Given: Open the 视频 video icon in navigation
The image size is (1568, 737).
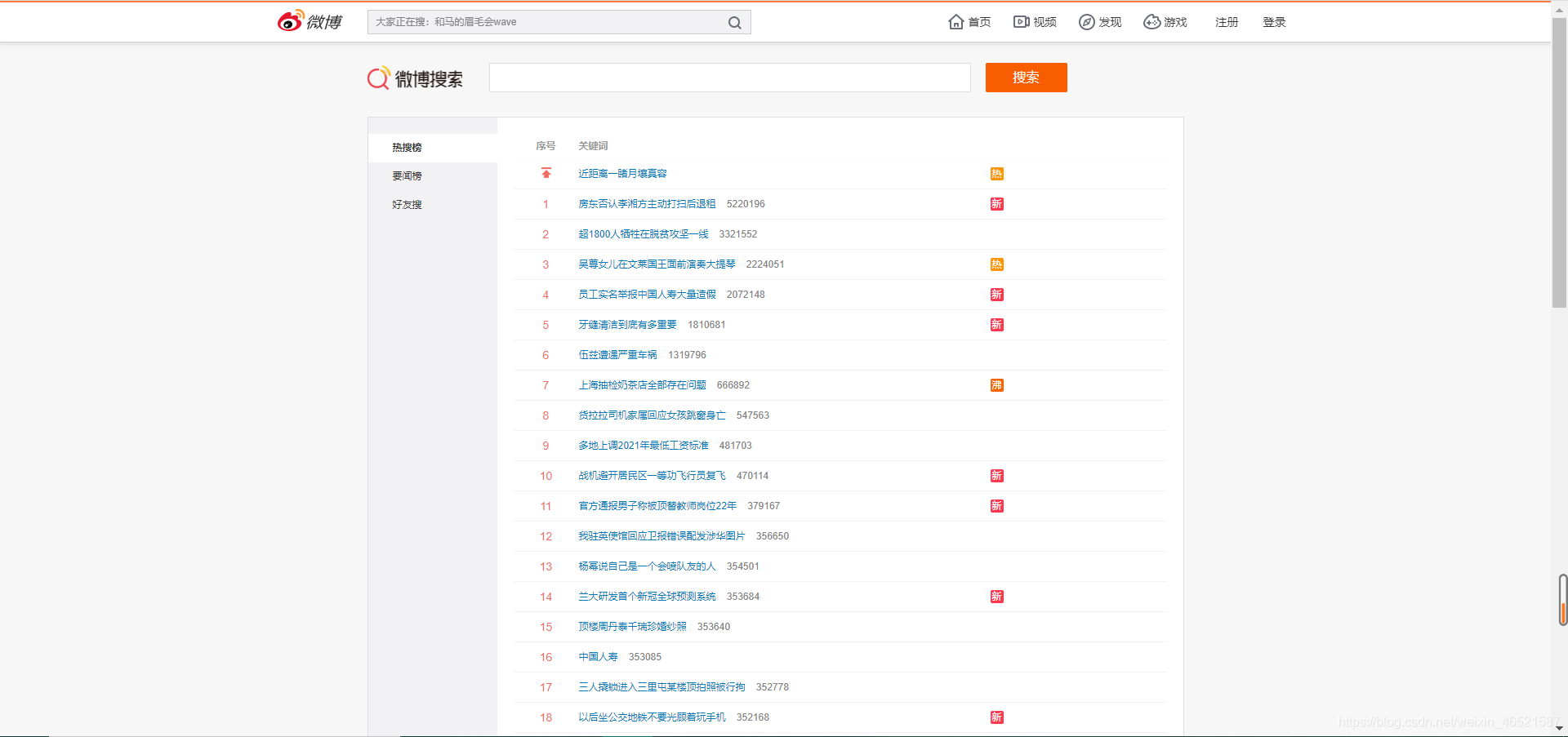Looking at the screenshot, I should (1022, 22).
